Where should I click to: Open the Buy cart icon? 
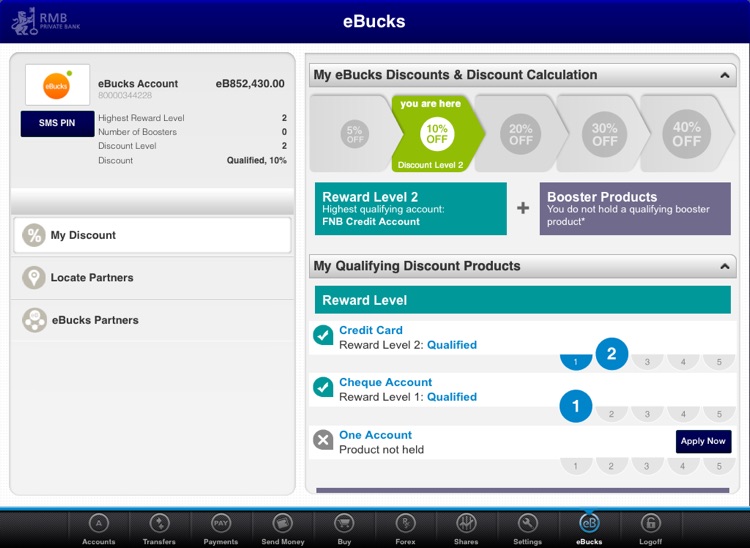tap(344, 523)
